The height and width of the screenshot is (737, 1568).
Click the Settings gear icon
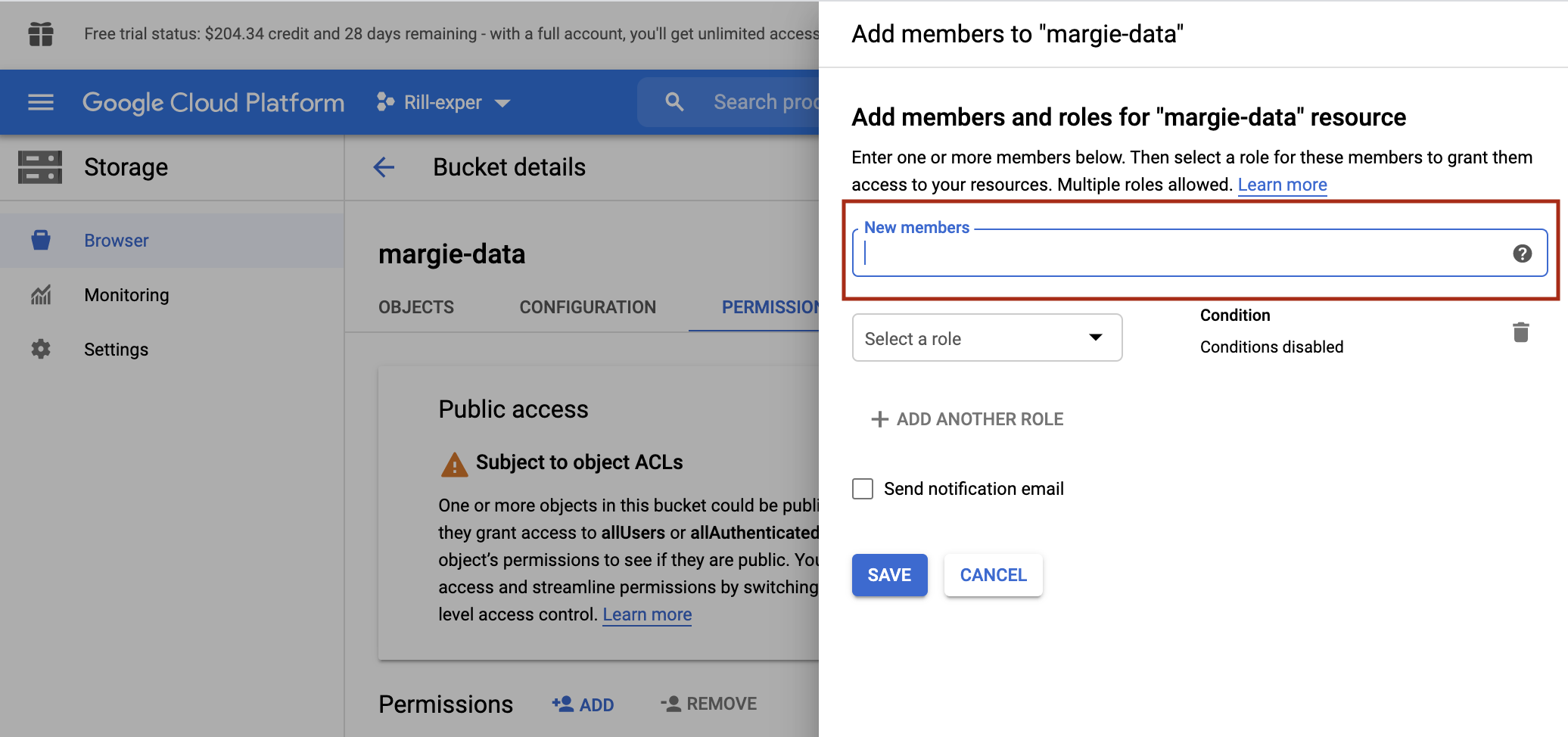click(x=41, y=349)
